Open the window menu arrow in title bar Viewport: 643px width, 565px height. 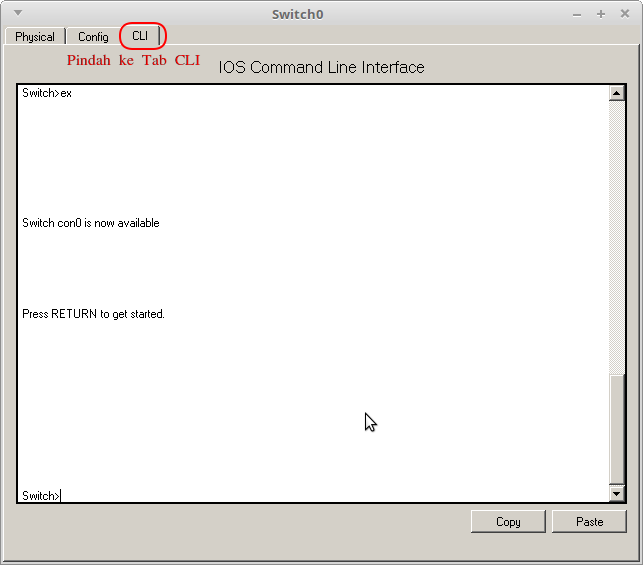point(18,13)
